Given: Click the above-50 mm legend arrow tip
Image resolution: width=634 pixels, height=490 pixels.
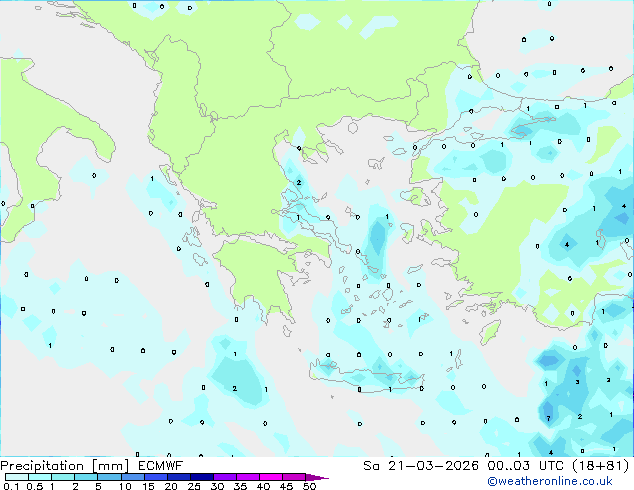Looking at the screenshot, I should coord(317,477).
